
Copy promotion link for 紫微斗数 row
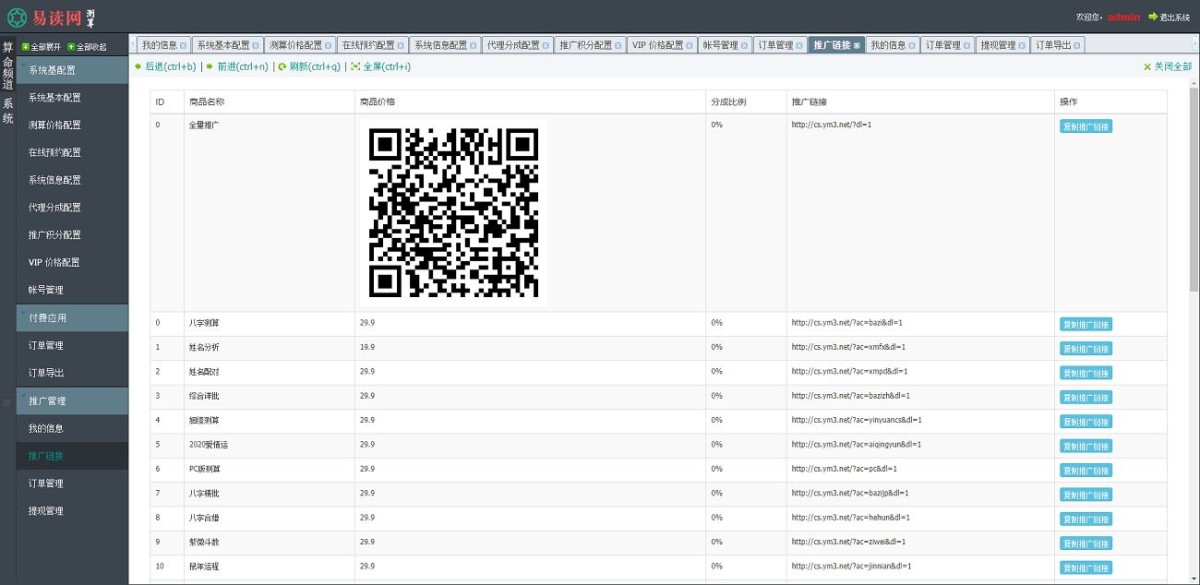pos(1085,543)
